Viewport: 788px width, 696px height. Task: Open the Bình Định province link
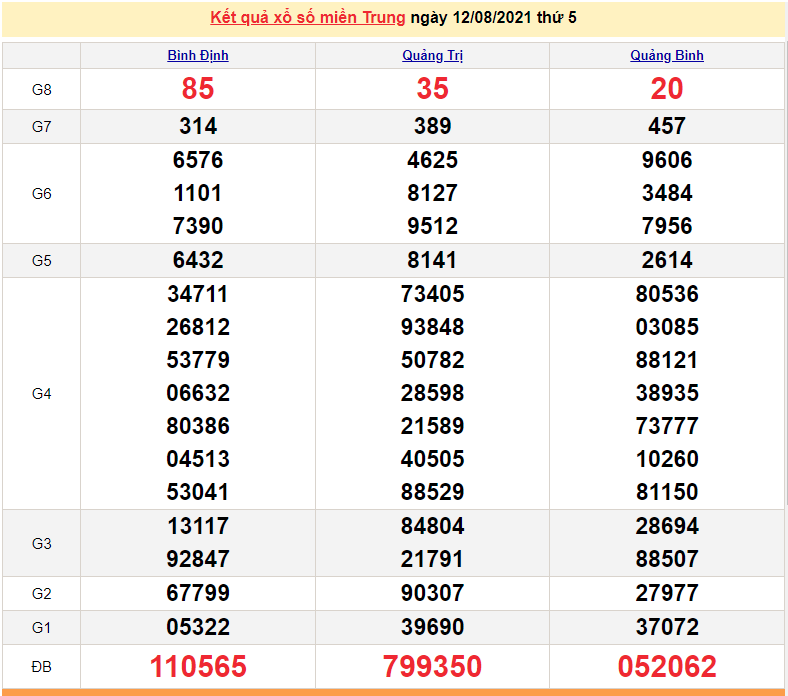[x=198, y=56]
